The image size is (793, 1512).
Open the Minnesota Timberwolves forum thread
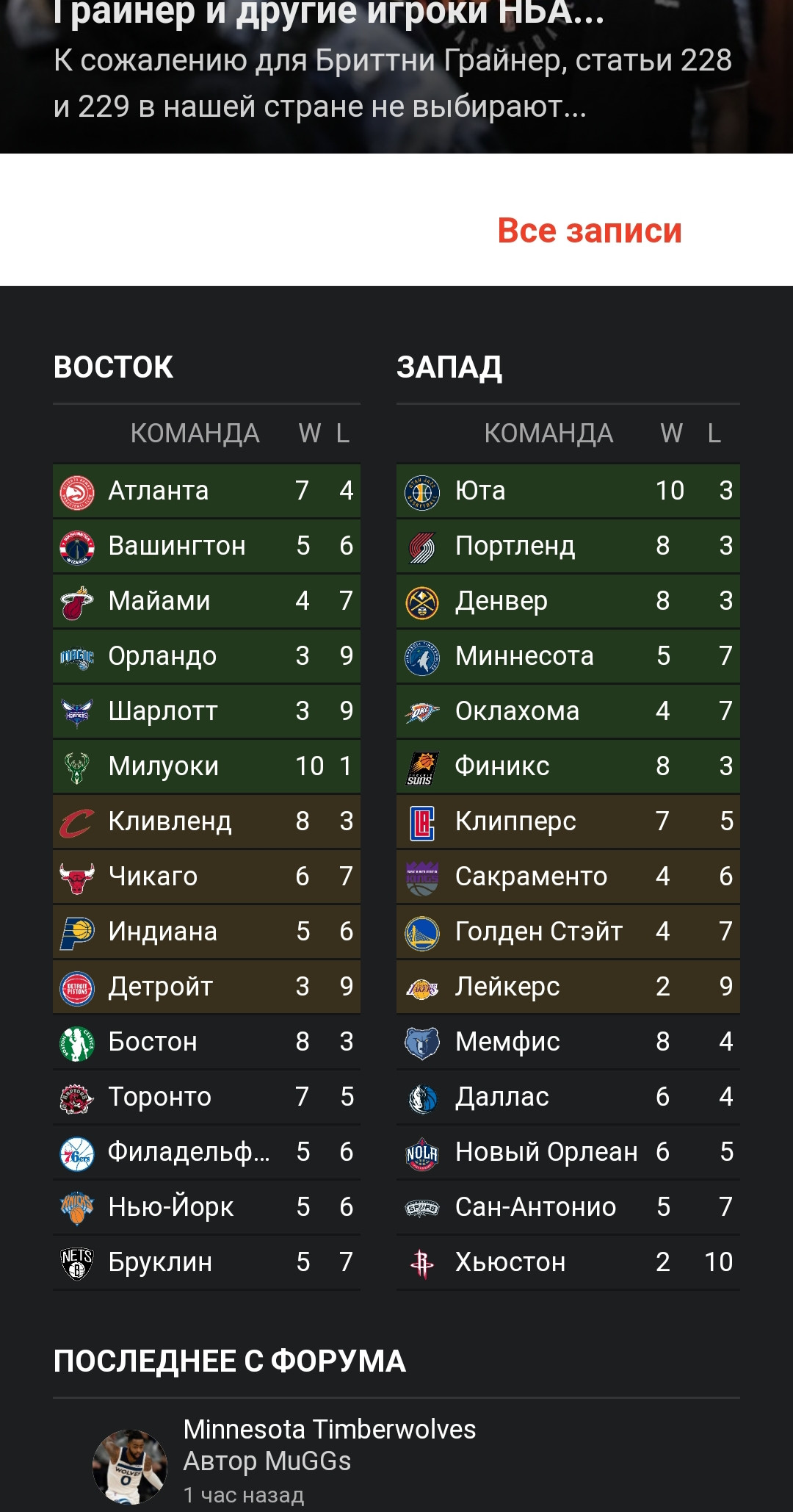point(330,1429)
